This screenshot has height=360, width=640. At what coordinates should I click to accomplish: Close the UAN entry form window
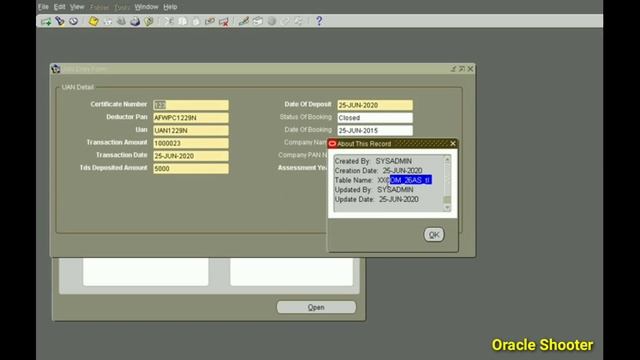(x=470, y=69)
